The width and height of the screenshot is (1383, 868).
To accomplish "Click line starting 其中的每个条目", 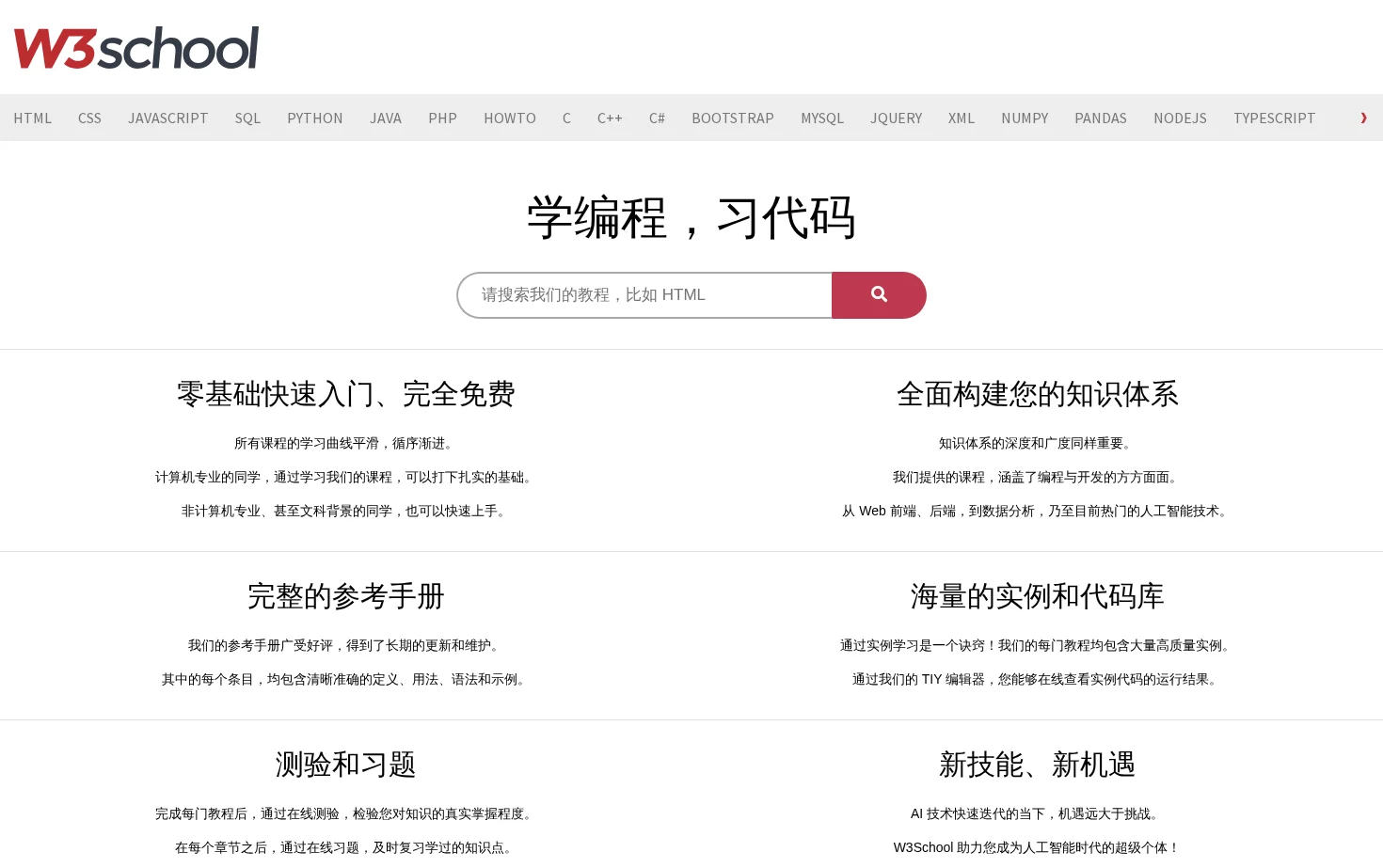I will (345, 679).
